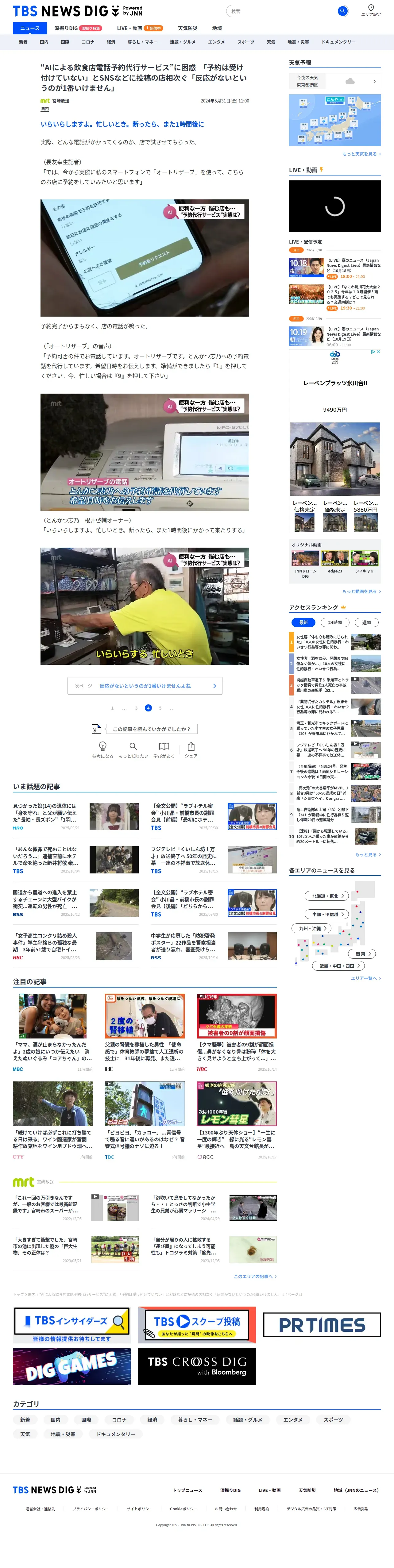Viewport: 394px width, 1568px height.
Task: Open the レモン彗星 featured article thumbnail
Action: click(x=236, y=1104)
